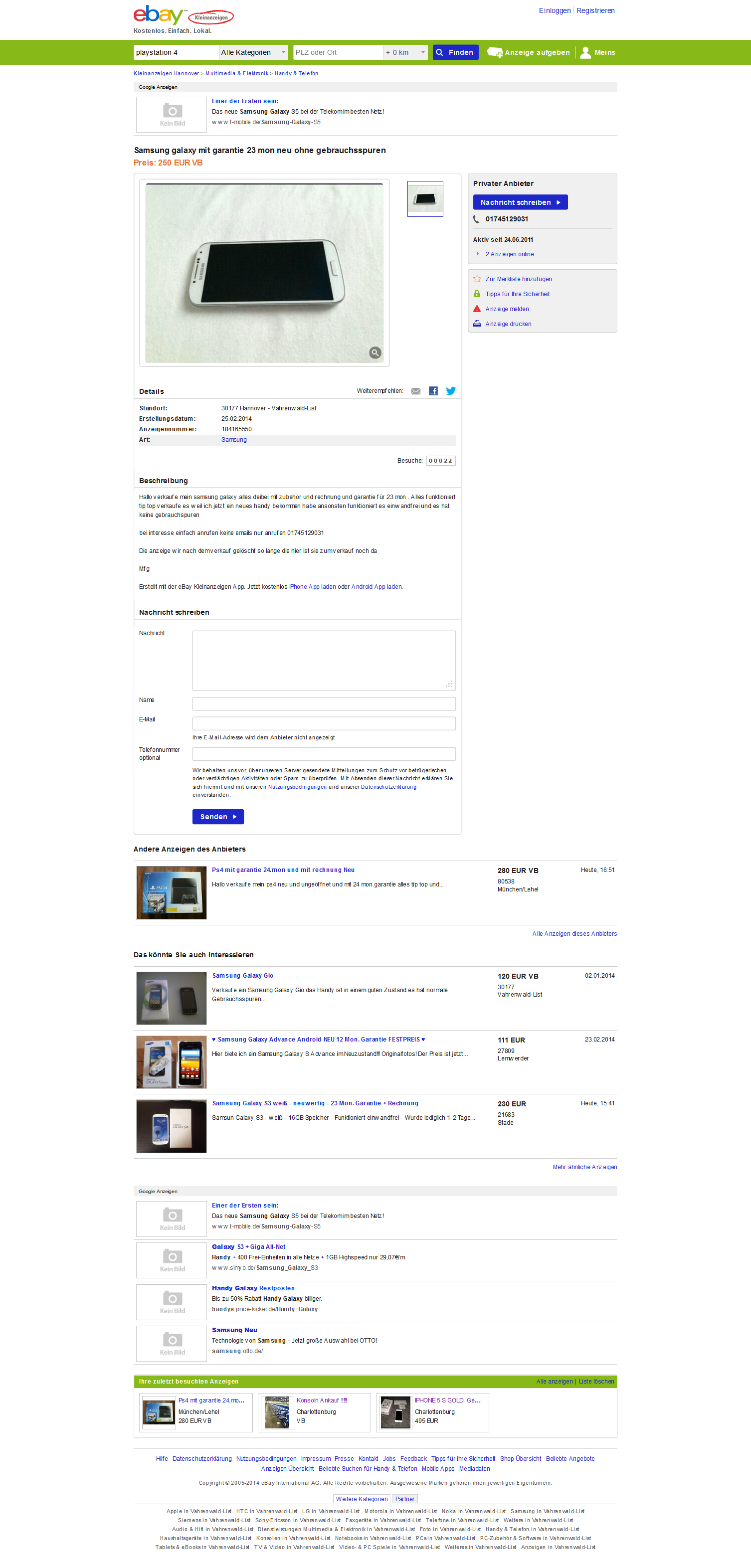Click the Meins user profile icon
Image resolution: width=751 pixels, height=1568 pixels.
585,52
